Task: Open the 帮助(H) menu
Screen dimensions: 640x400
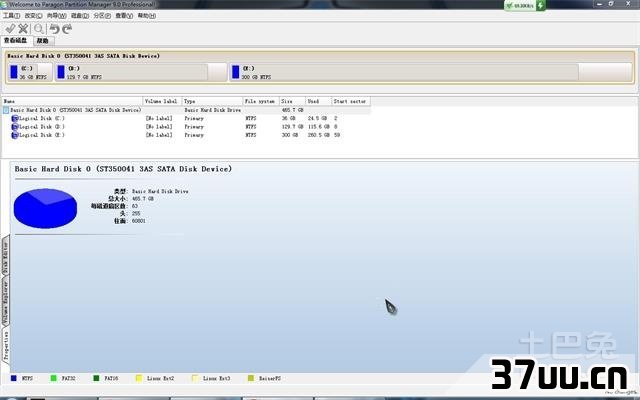Action: click(147, 16)
